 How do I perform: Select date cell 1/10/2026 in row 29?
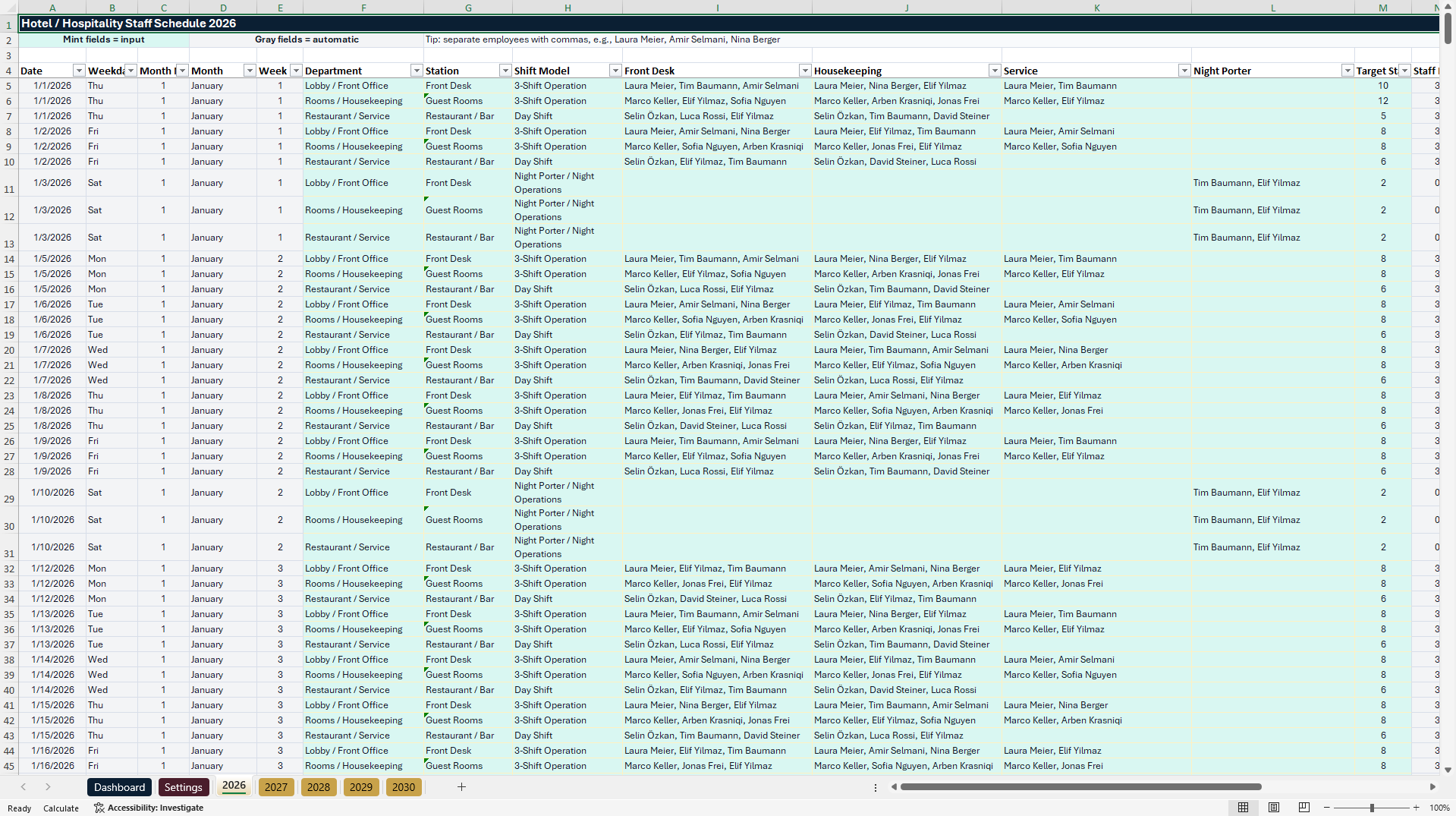click(52, 493)
